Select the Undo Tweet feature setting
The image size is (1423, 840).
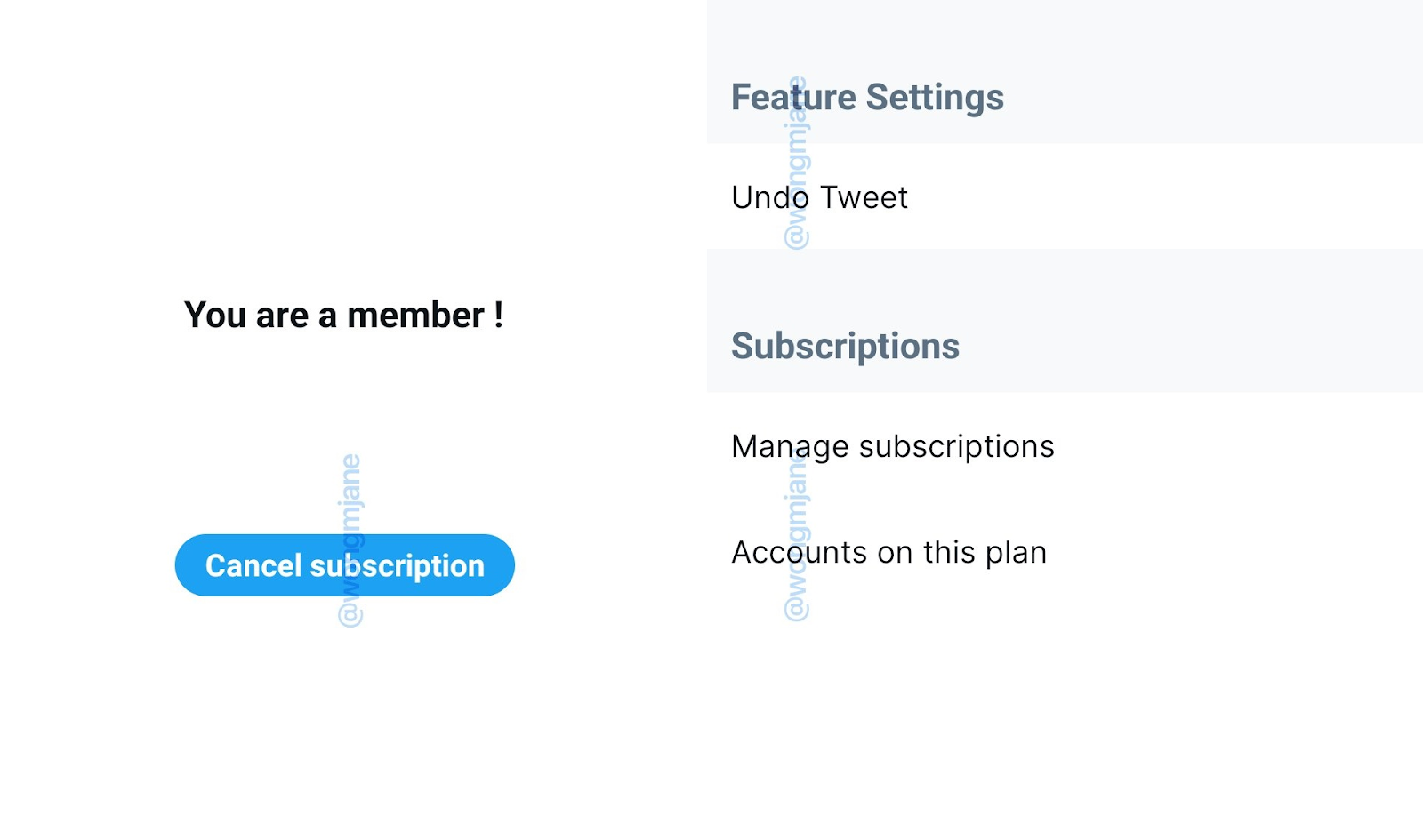coord(818,197)
